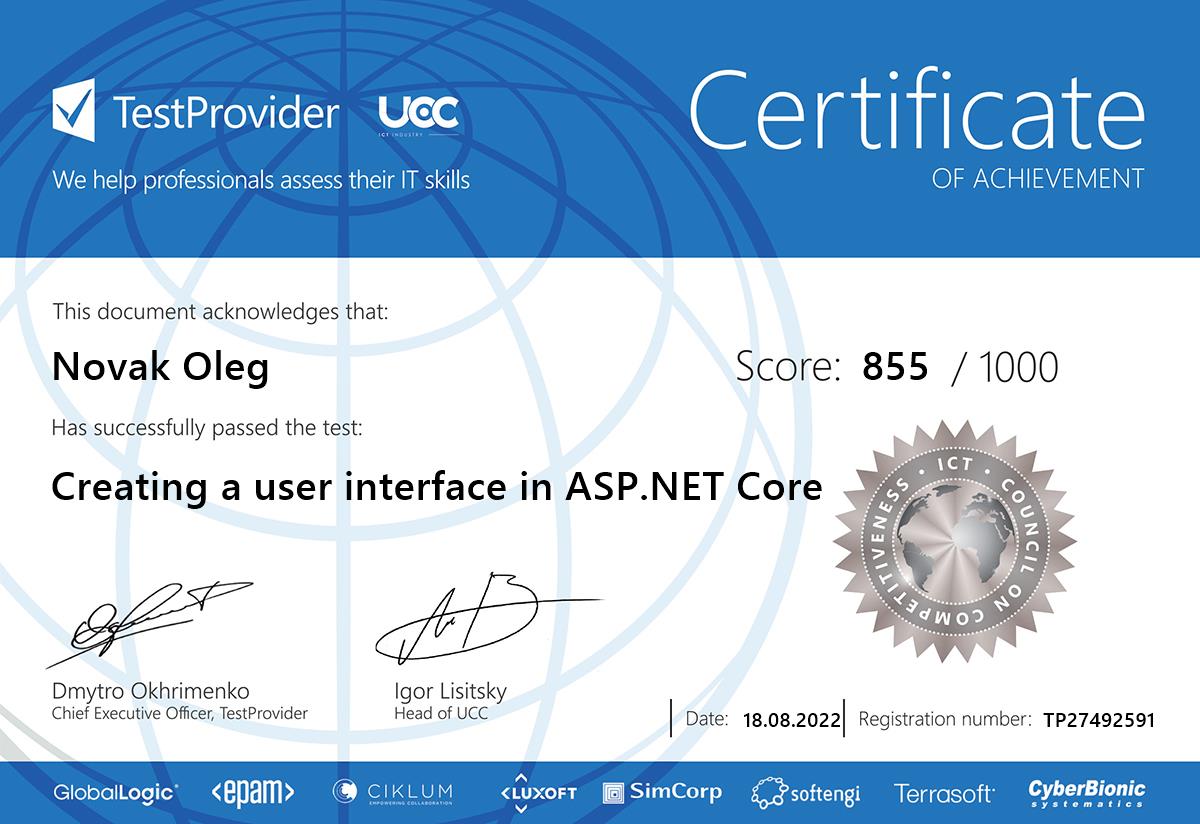
Task: Click the registration number TP27492591
Action: [x=1098, y=719]
